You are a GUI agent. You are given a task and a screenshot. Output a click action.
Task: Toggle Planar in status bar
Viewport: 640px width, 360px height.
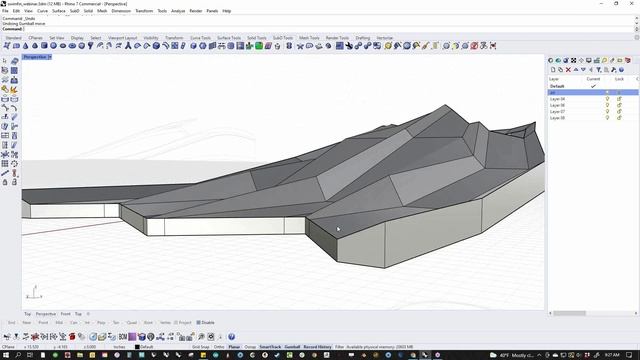(x=234, y=347)
